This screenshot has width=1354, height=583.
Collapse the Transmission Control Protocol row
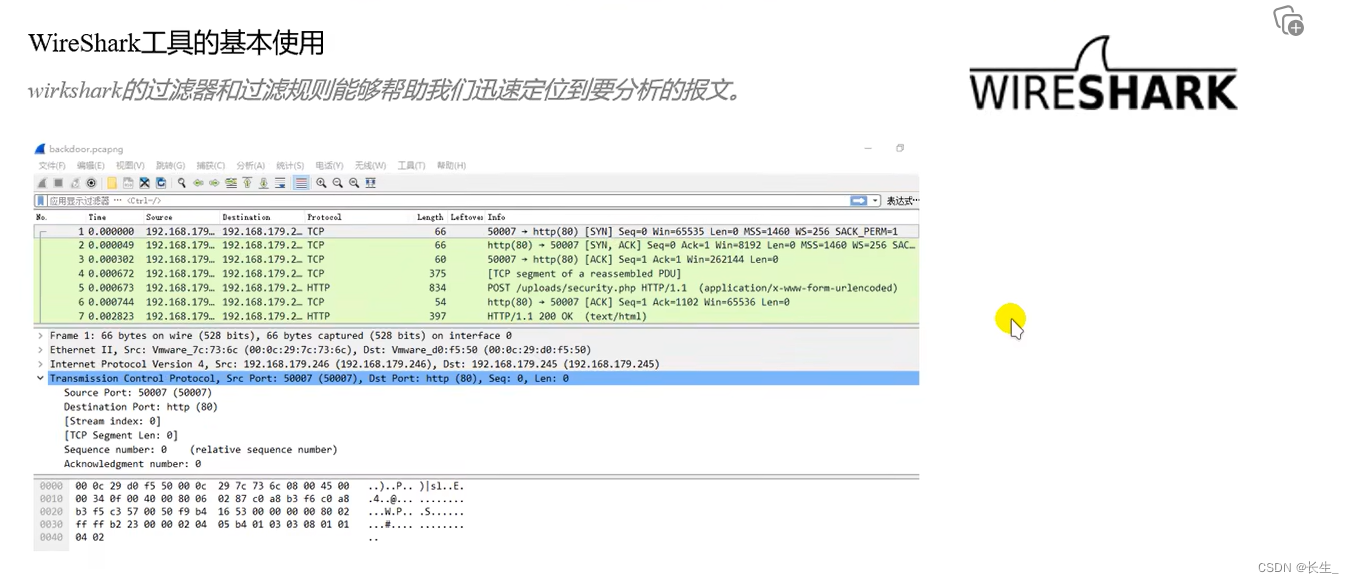pos(40,379)
